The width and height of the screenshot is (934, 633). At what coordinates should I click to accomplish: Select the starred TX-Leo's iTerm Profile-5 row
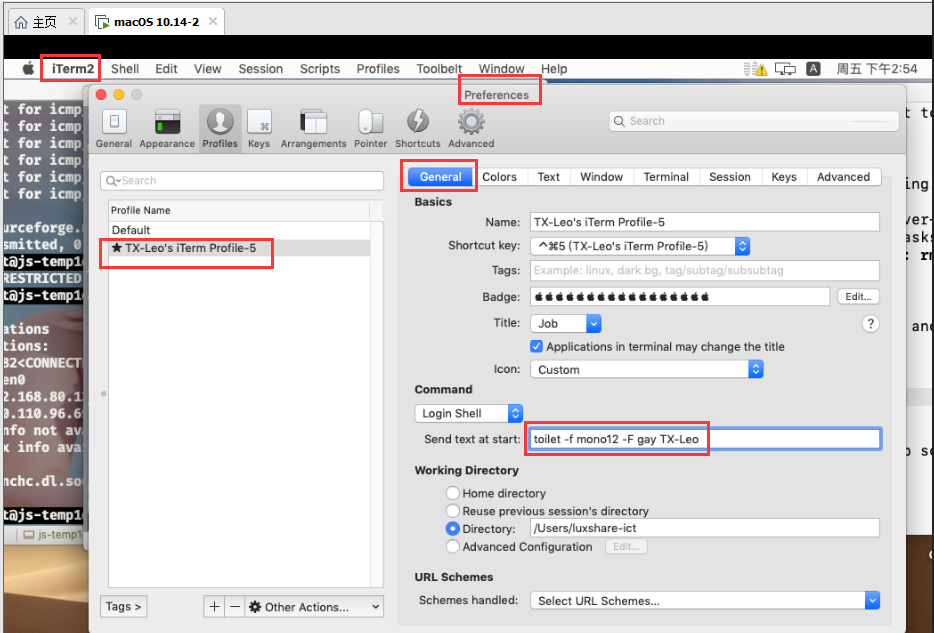click(239, 248)
